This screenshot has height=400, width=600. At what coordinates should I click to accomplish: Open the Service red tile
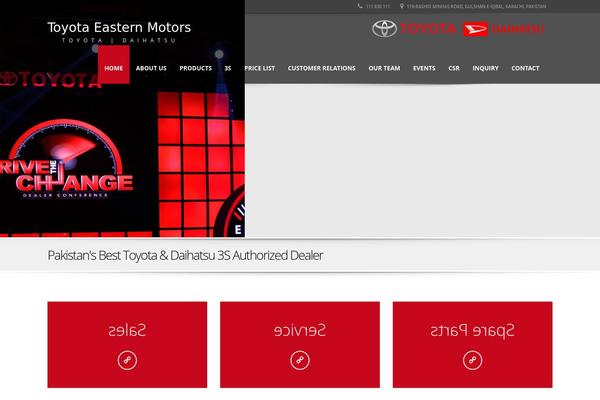[300, 344]
